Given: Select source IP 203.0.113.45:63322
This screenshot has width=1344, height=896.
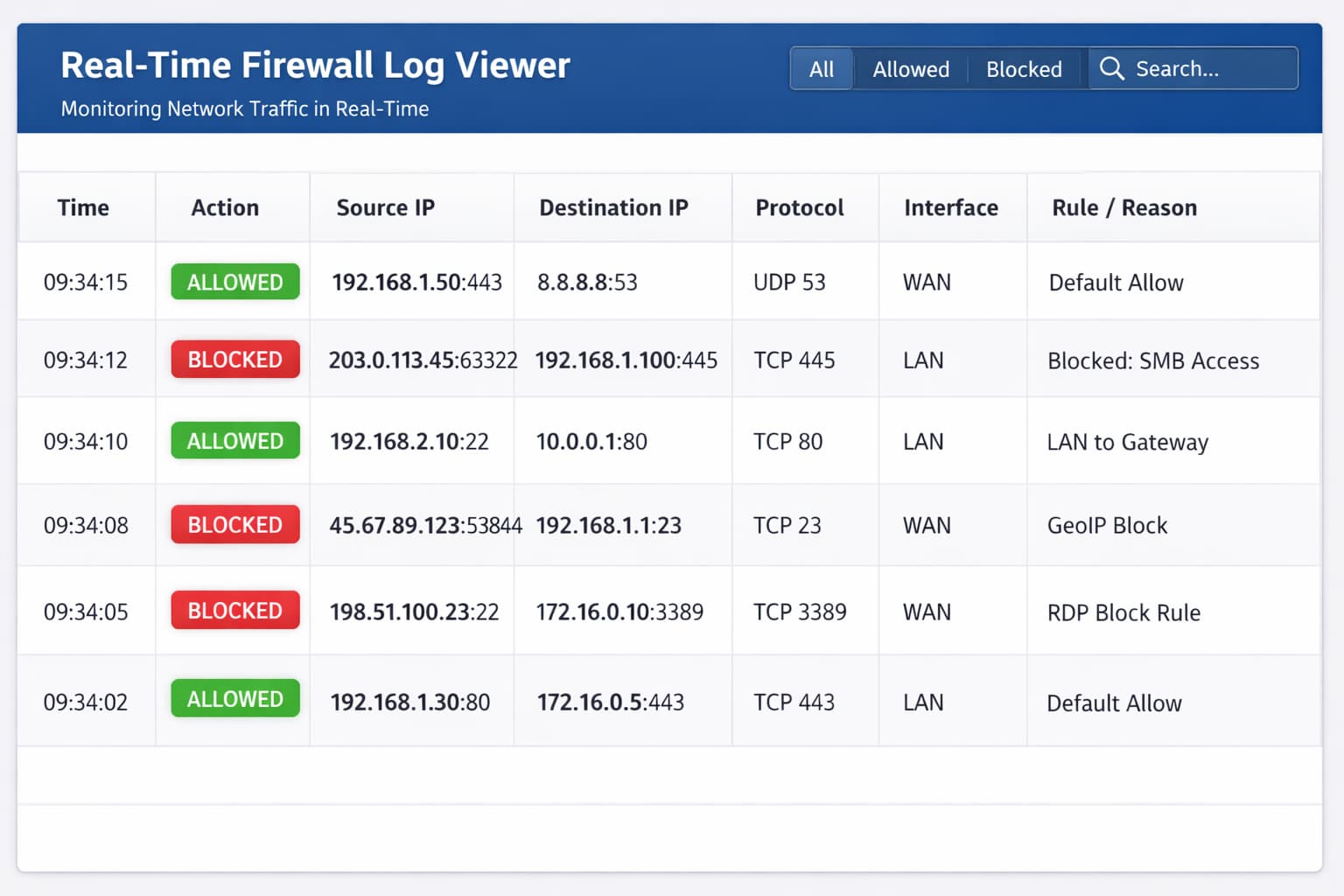Looking at the screenshot, I should click(423, 360).
